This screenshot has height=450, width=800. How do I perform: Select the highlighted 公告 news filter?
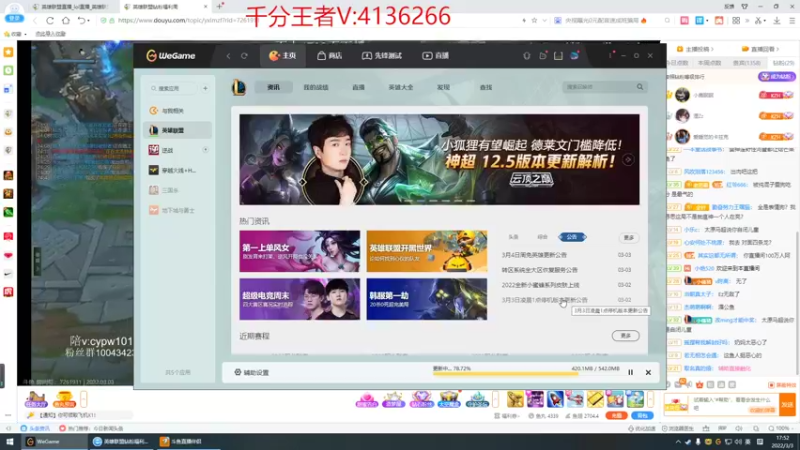[x=572, y=237]
